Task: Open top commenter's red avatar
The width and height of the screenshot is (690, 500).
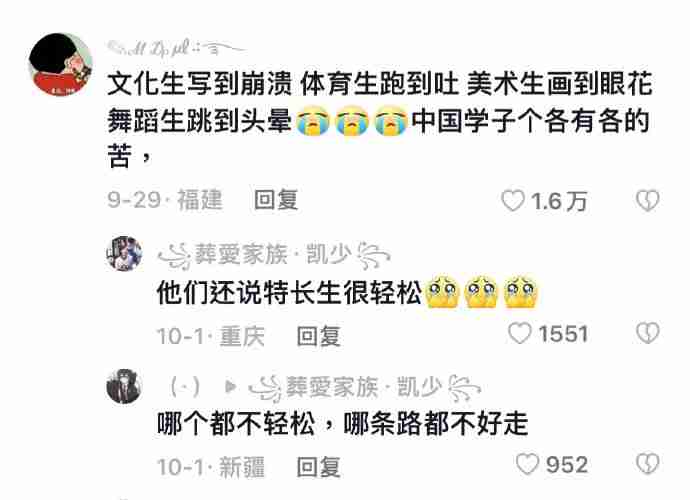Action: (60, 64)
